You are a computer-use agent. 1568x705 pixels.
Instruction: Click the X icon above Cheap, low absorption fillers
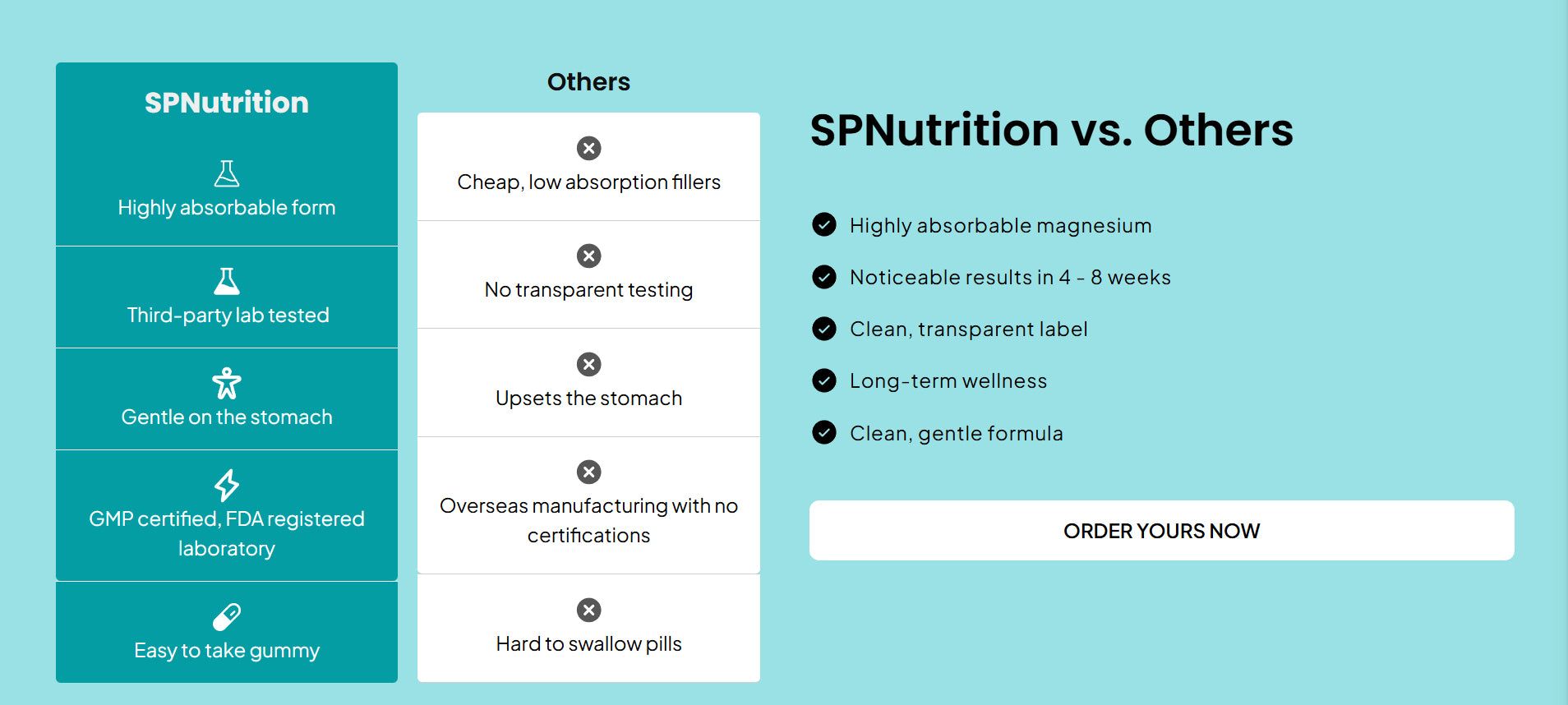click(588, 148)
